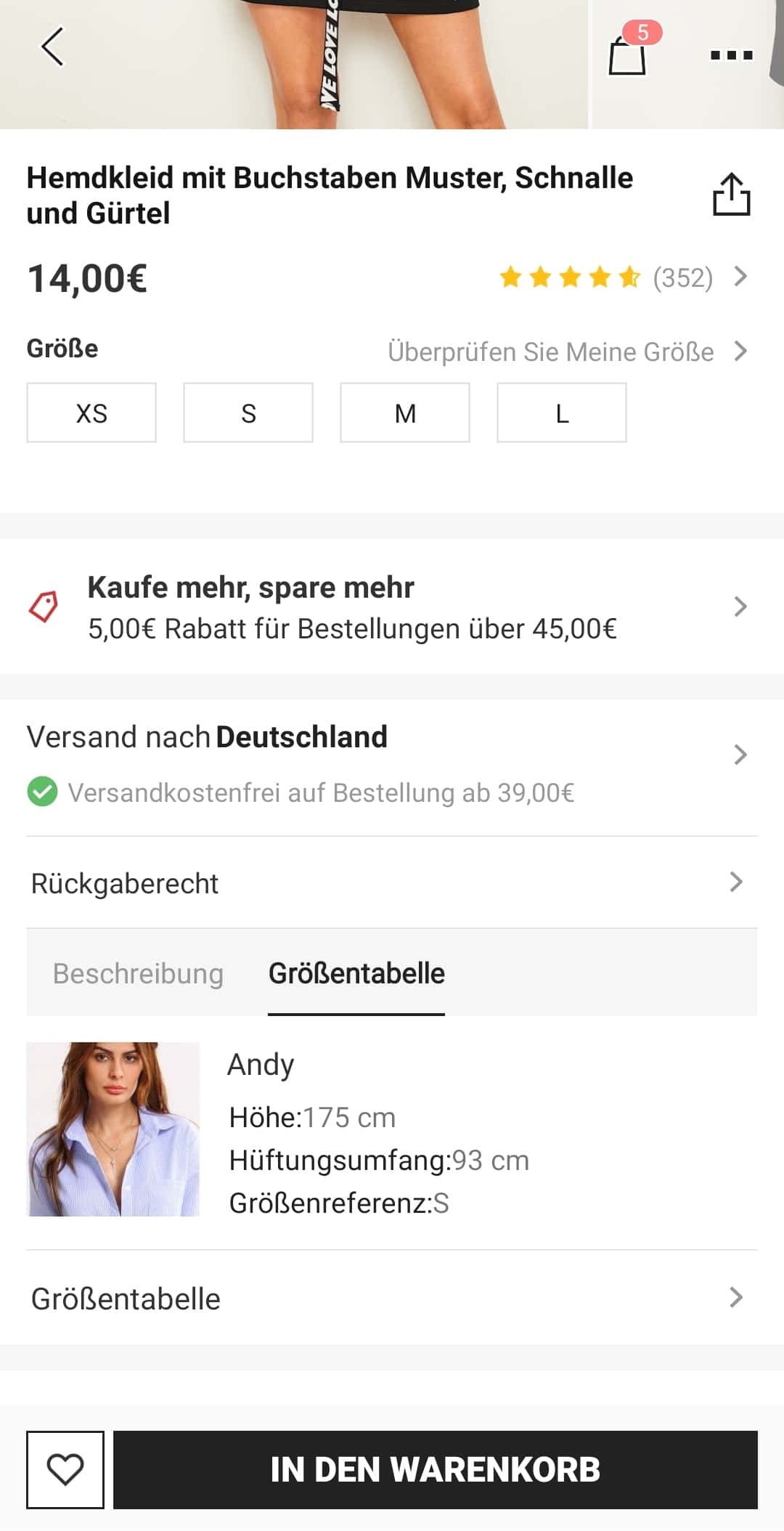
Task: Tap the green free shipping checkmark
Action: pos(42,792)
